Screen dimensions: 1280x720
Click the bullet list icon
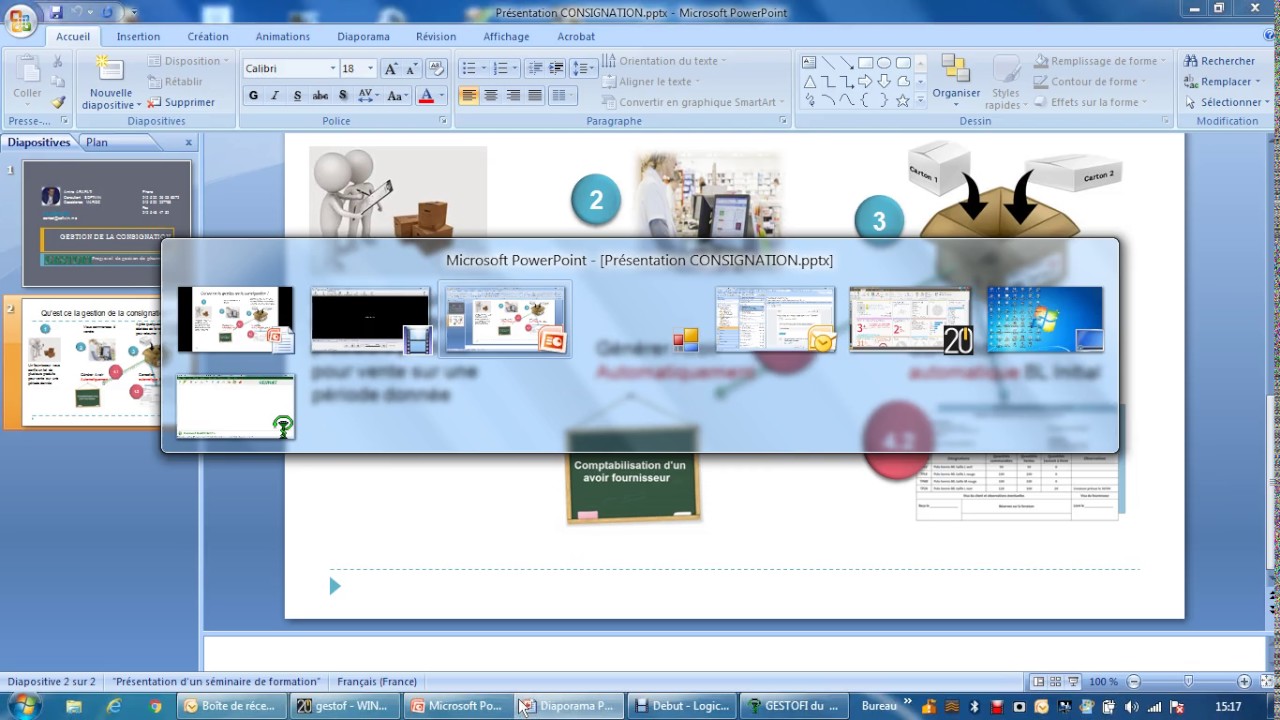[469, 68]
